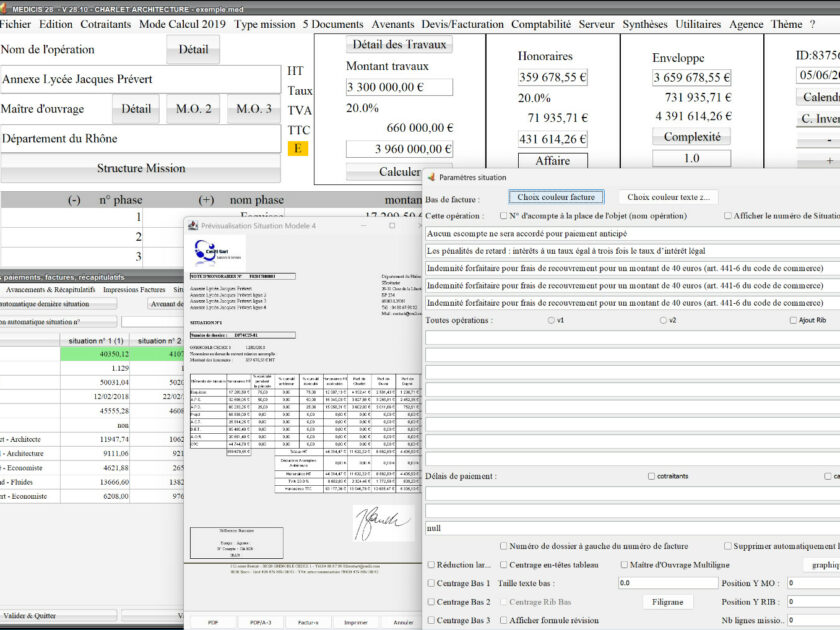Open the Comptabilité menu
Image resolution: width=840 pixels, height=630 pixels.
click(x=541, y=24)
